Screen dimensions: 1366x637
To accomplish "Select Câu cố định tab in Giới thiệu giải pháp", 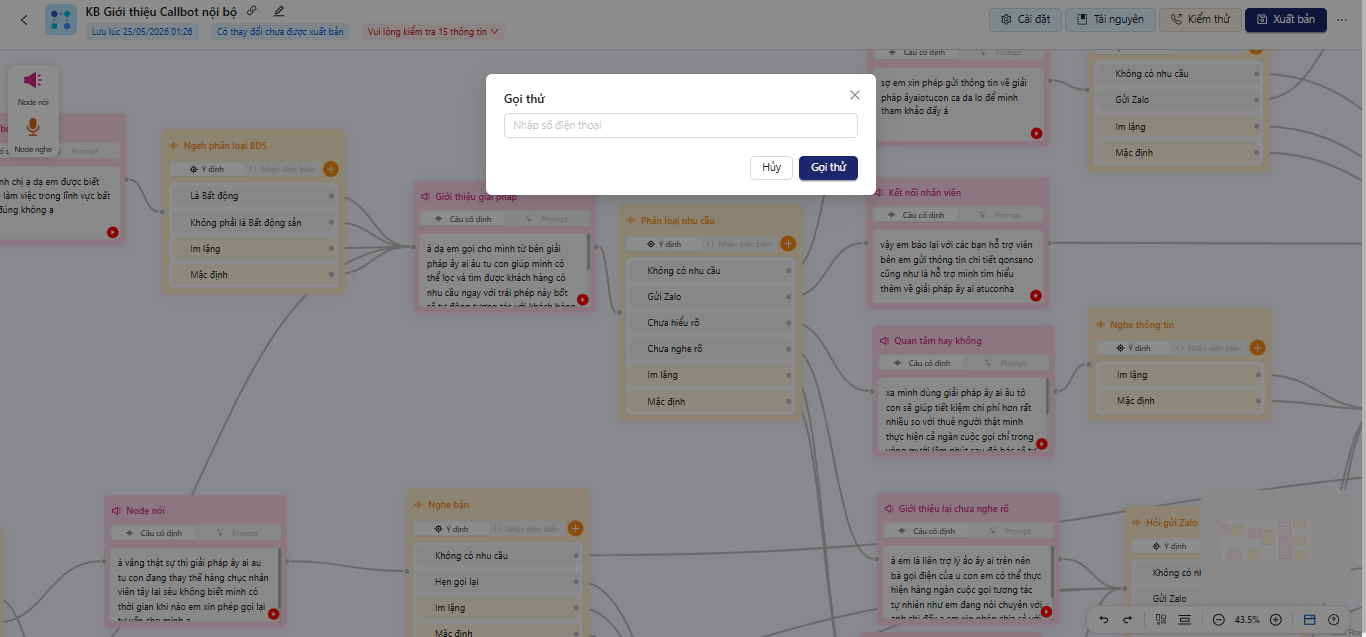I will click(x=464, y=218).
